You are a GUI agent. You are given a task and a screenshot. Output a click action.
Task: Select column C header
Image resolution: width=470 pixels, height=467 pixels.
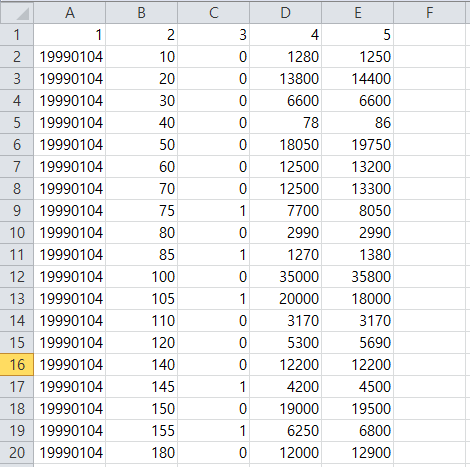[x=214, y=13]
